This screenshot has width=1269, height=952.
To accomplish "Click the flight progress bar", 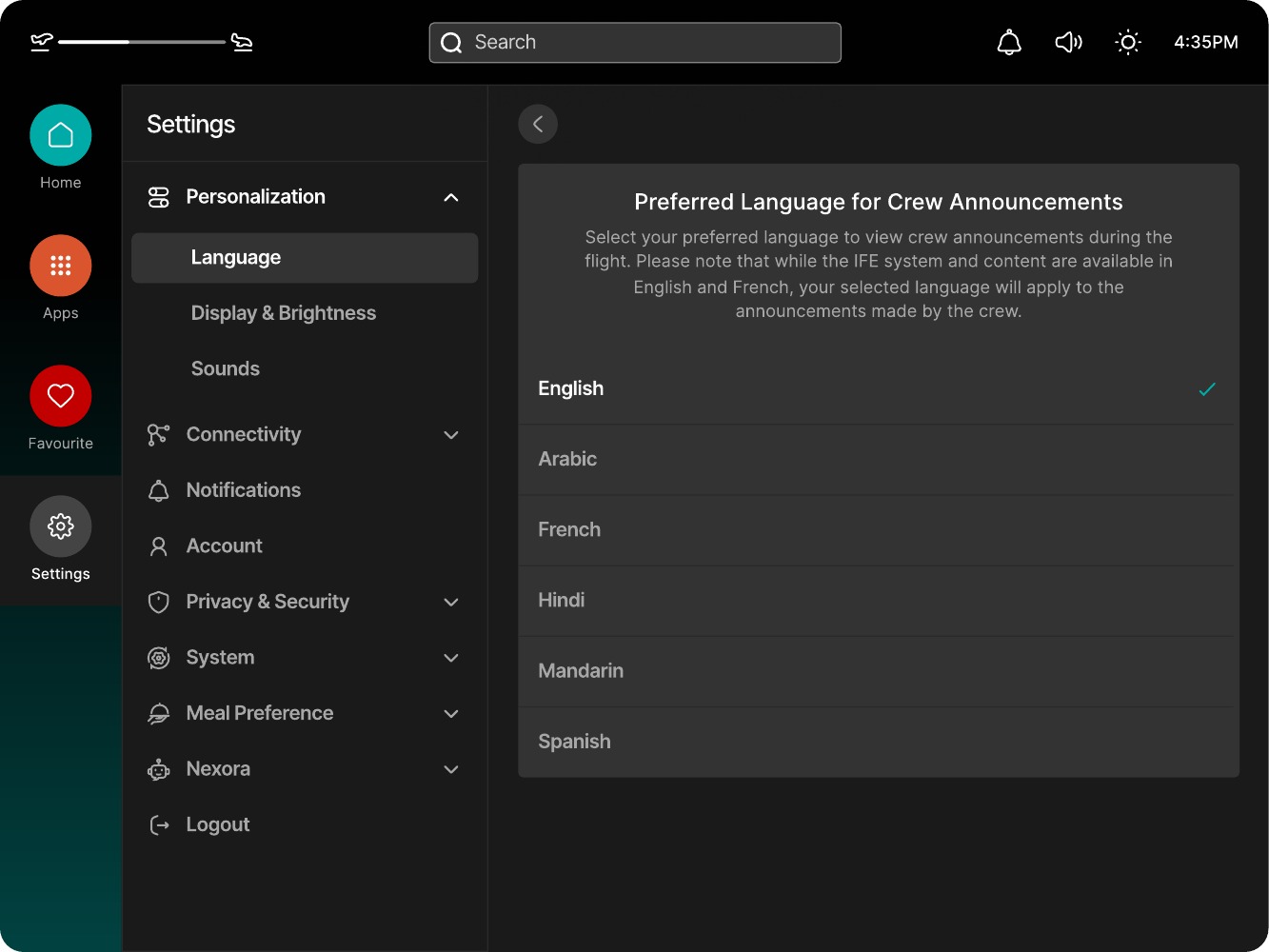I will click(x=142, y=42).
